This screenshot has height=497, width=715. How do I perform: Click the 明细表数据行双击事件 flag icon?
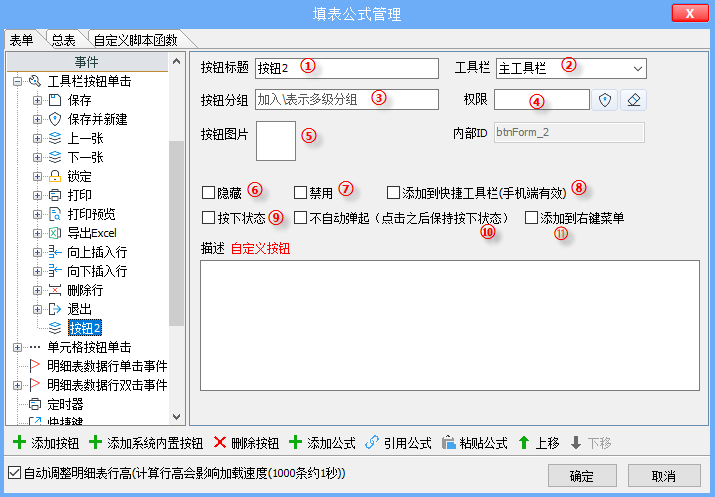[x=35, y=385]
